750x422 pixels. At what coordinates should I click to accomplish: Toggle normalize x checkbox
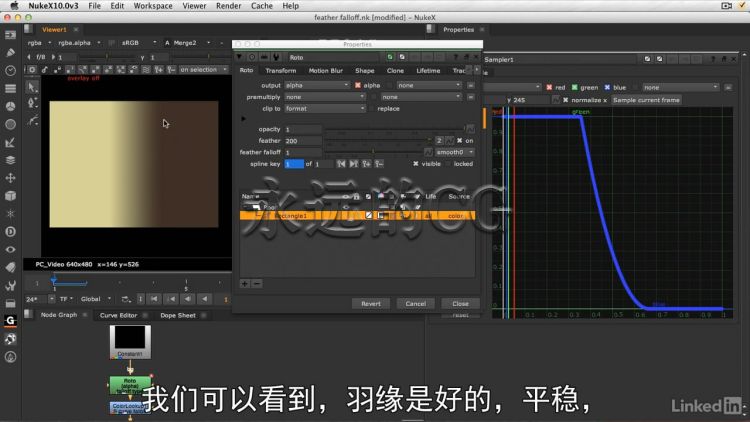click(565, 100)
